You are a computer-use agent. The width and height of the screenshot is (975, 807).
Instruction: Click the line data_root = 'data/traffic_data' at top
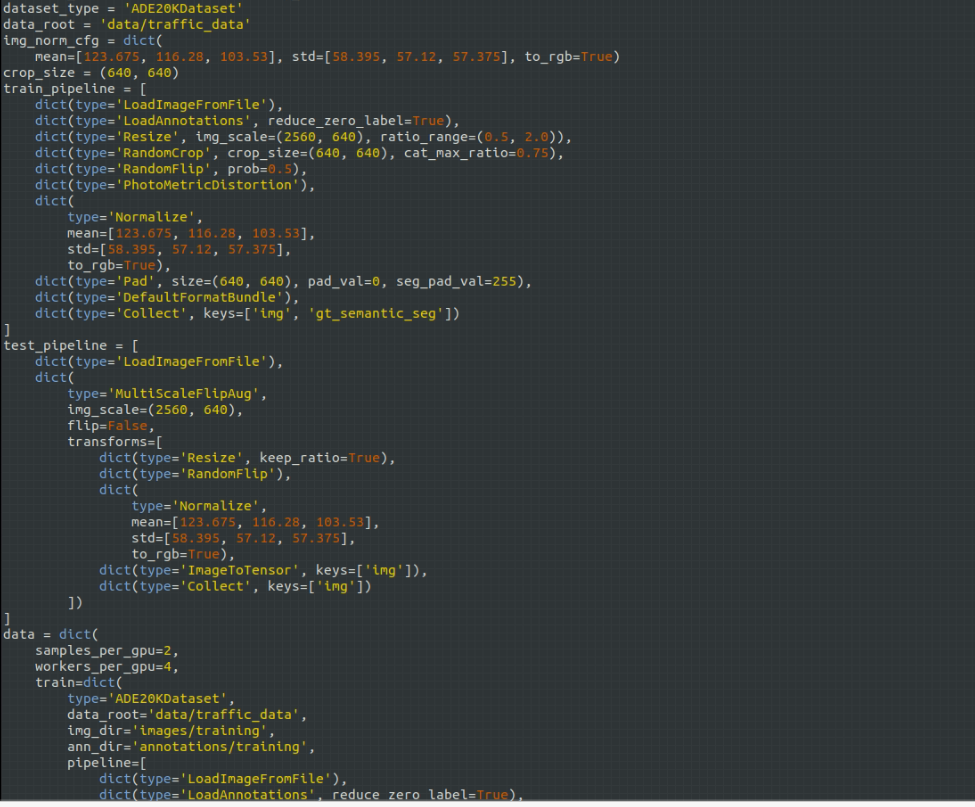[126, 25]
